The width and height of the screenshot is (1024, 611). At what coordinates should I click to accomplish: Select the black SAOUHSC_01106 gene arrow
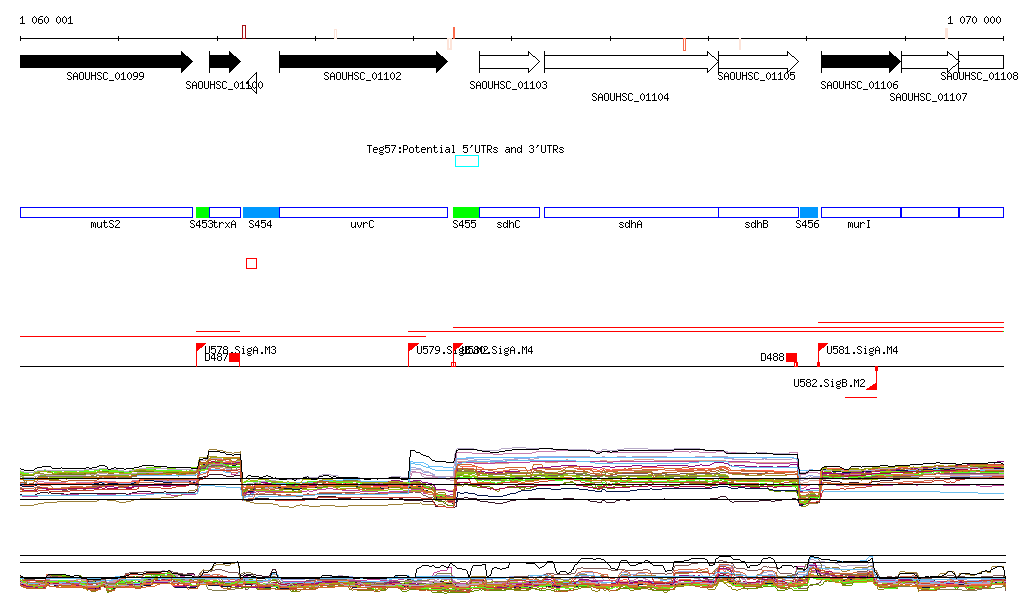pyautogui.click(x=861, y=62)
